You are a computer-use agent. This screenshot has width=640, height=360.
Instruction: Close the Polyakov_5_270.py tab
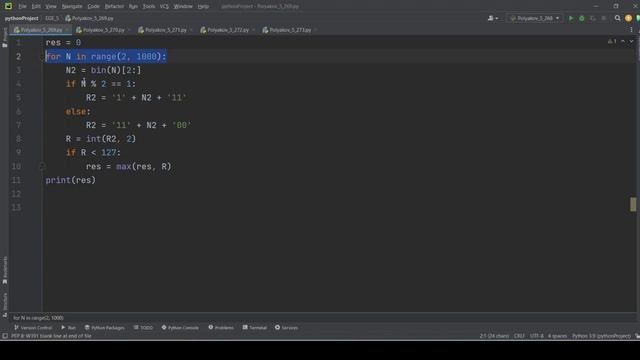(129, 30)
